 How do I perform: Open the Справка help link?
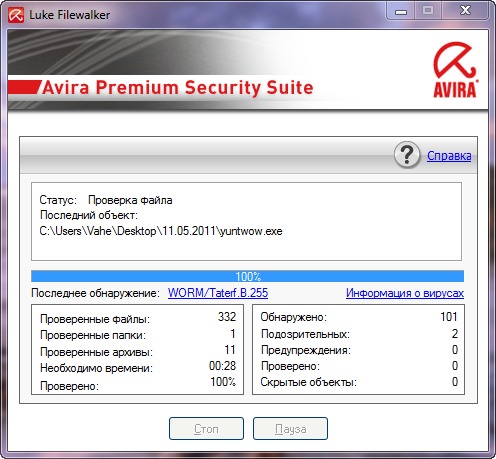pos(449,156)
